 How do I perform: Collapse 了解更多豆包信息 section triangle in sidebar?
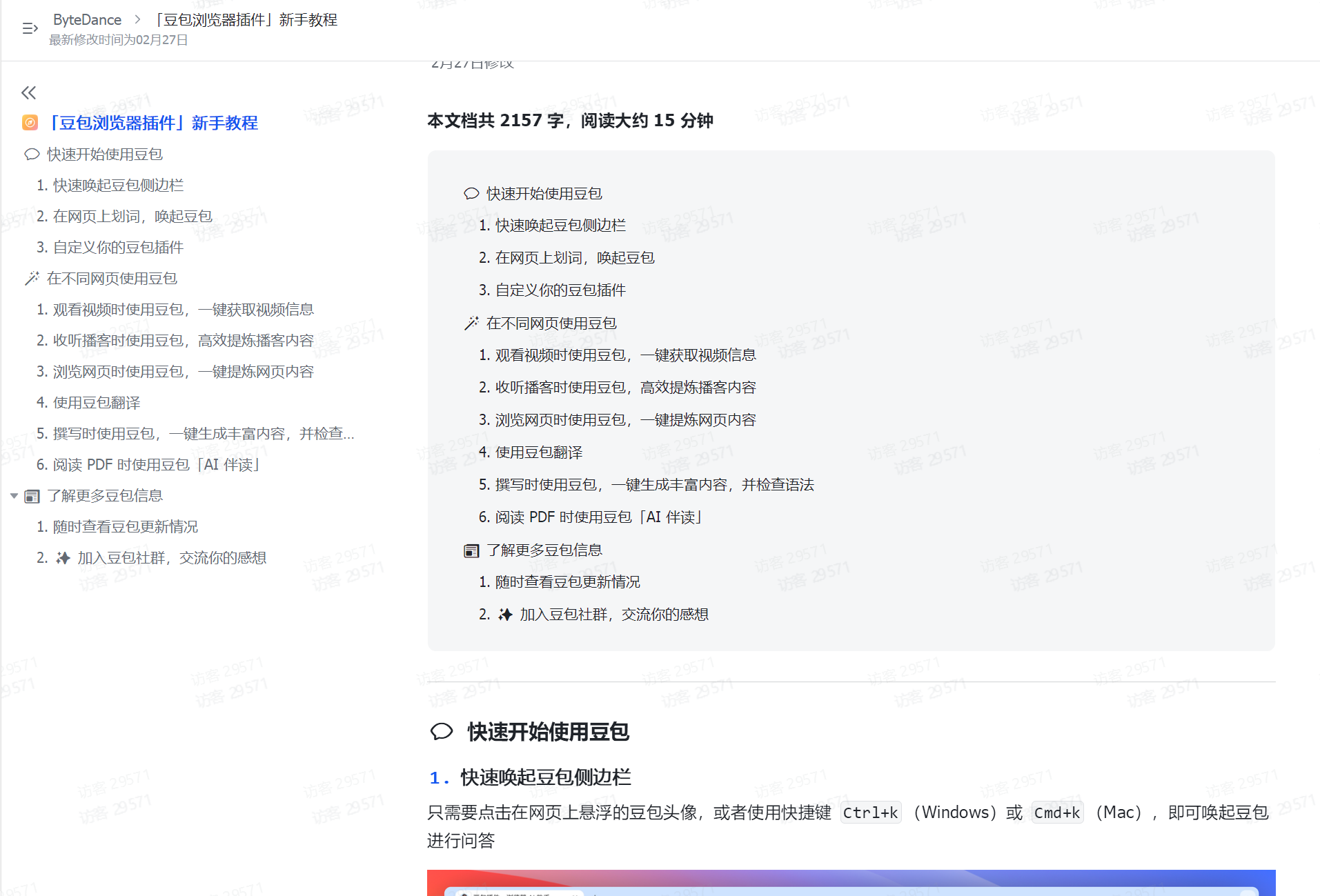(x=14, y=496)
